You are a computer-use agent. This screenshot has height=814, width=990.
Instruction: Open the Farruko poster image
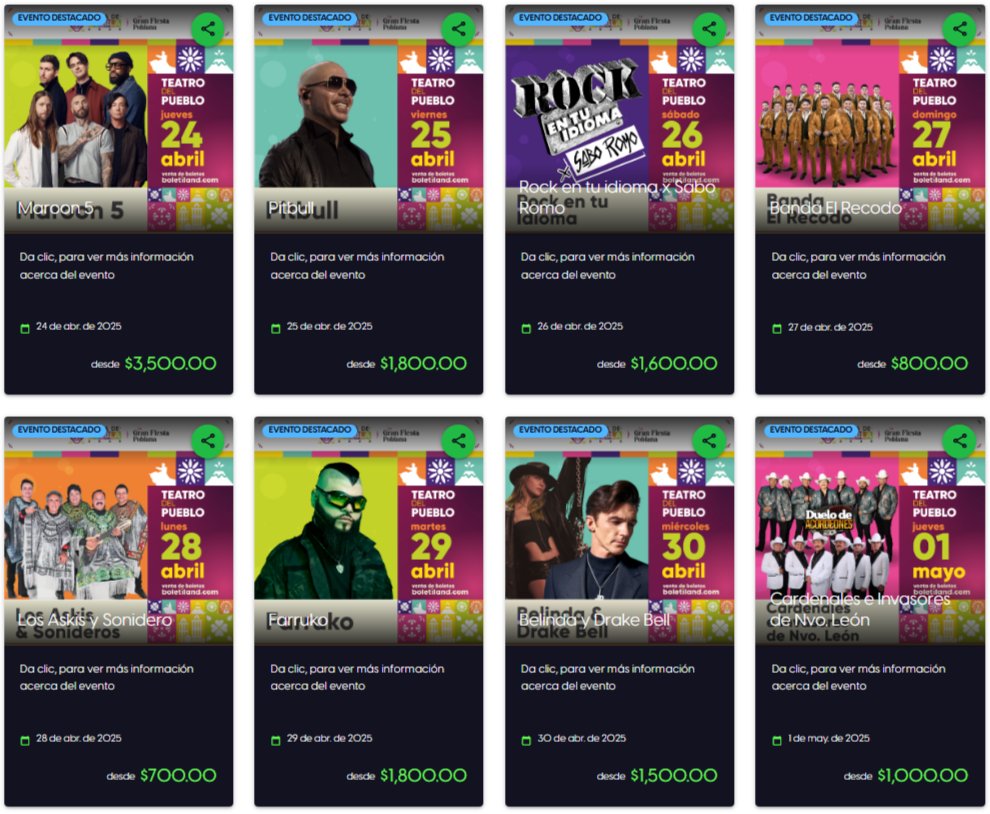[369, 532]
